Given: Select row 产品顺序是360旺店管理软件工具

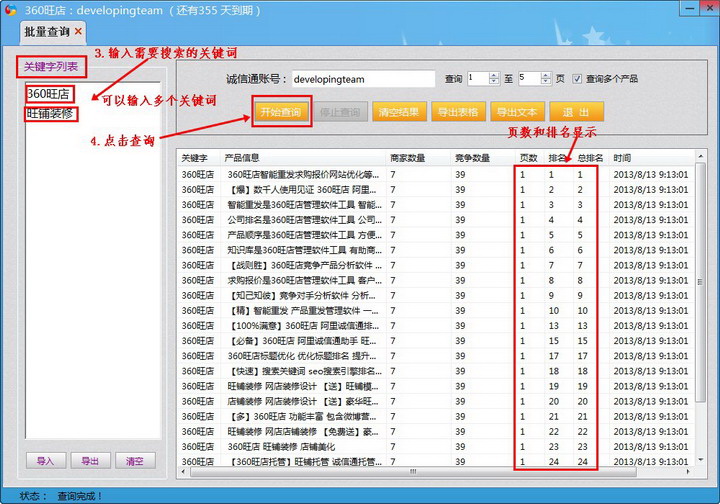Looking at the screenshot, I should [x=436, y=235].
